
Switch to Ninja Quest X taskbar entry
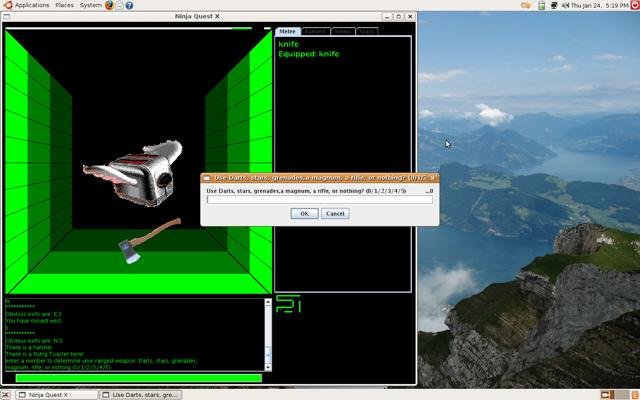tap(57, 395)
